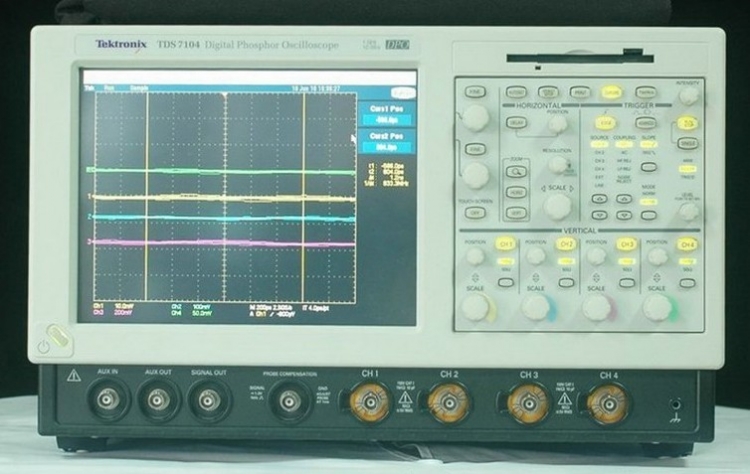Toggle the CH 2 vertical button

(565, 244)
